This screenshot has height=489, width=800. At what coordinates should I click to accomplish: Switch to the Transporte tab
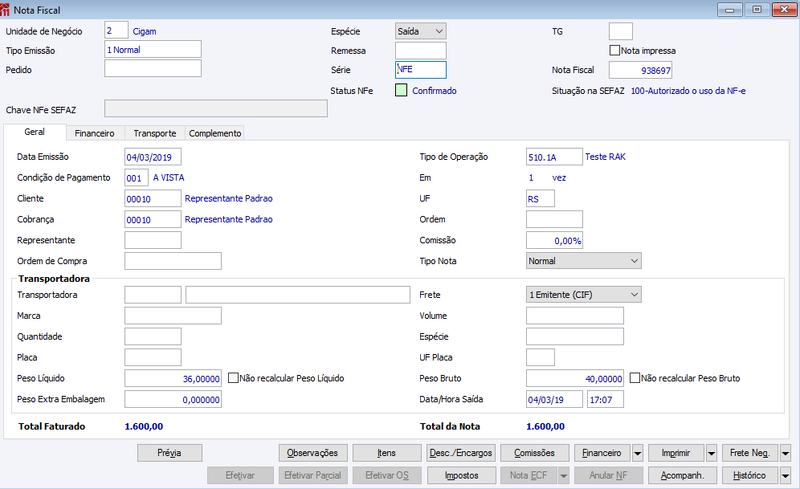(155, 133)
